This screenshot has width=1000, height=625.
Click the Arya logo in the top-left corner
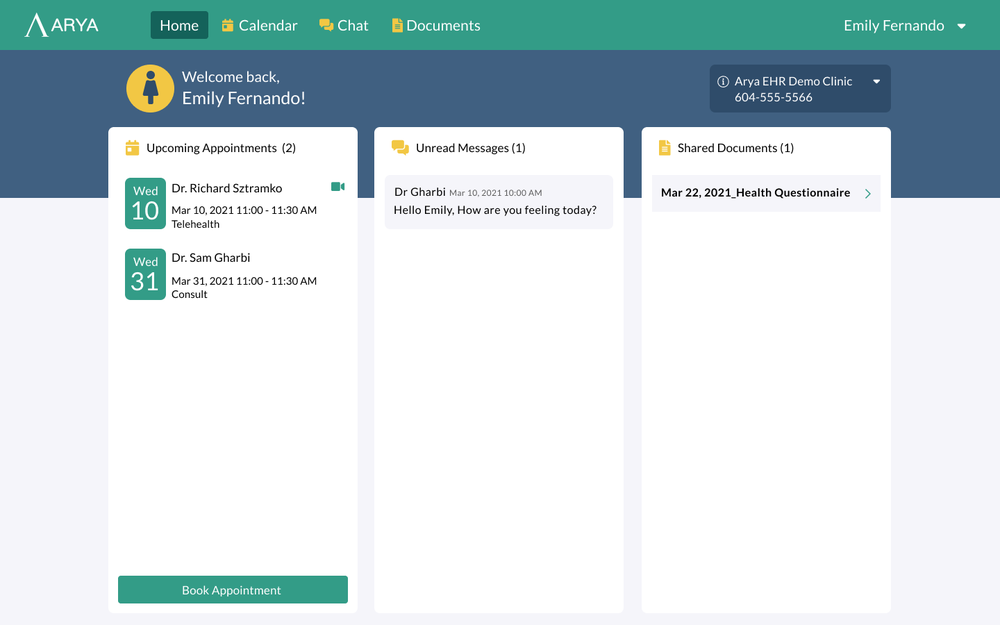pyautogui.click(x=60, y=24)
